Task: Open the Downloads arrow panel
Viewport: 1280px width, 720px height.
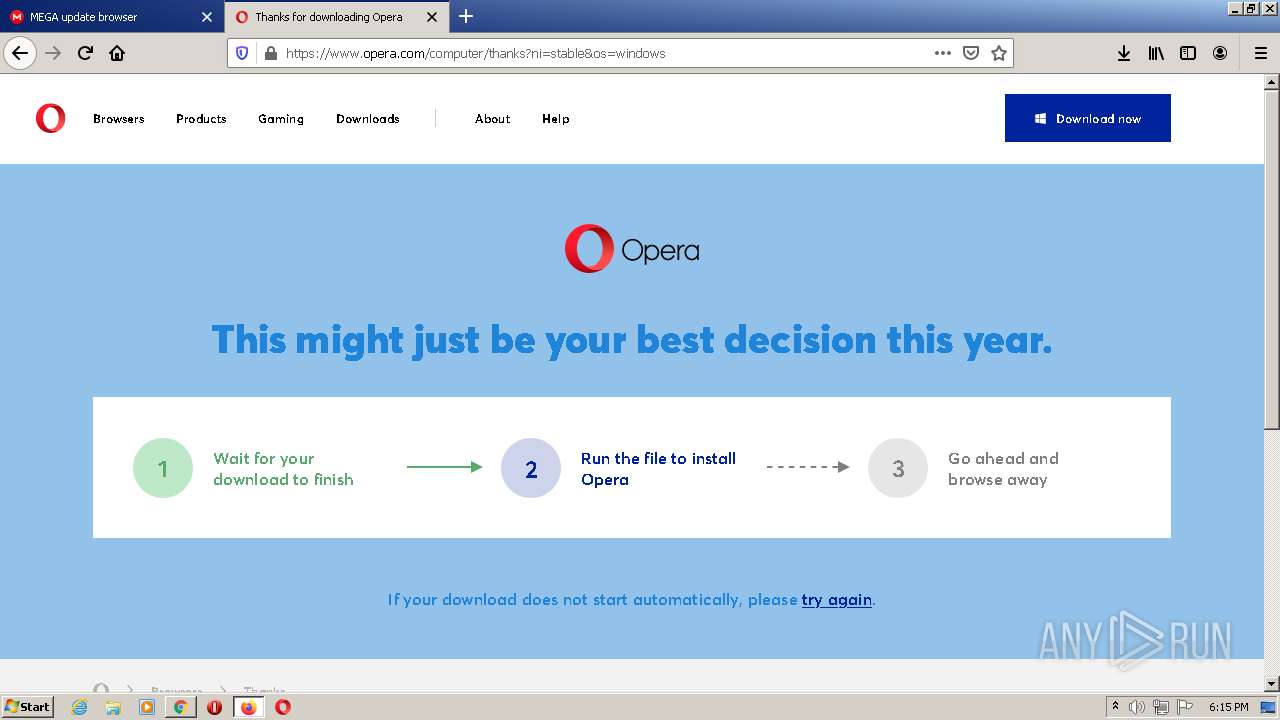Action: tap(1124, 53)
